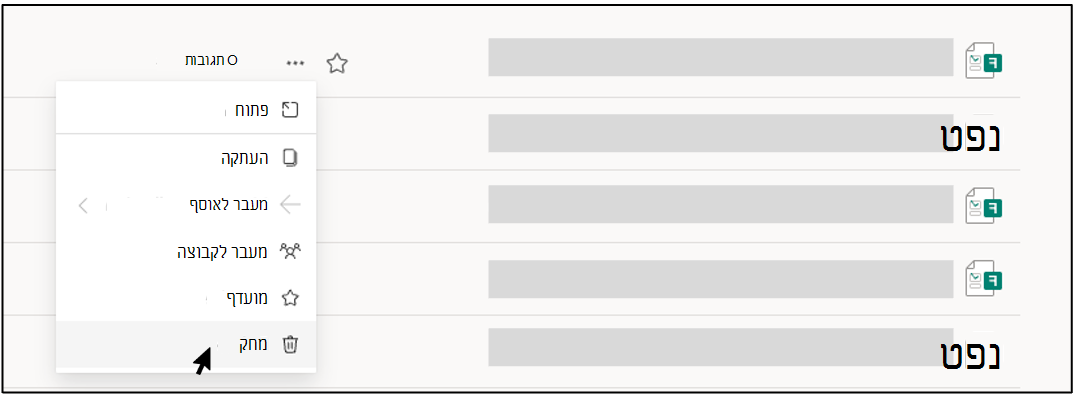The width and height of the screenshot is (1077, 398).
Task: Click the trash can icon next to מחק
Action: 291,344
